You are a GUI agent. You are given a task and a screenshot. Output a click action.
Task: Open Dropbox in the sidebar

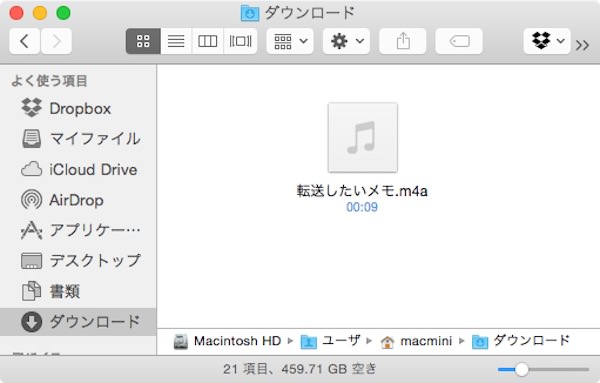(x=78, y=108)
